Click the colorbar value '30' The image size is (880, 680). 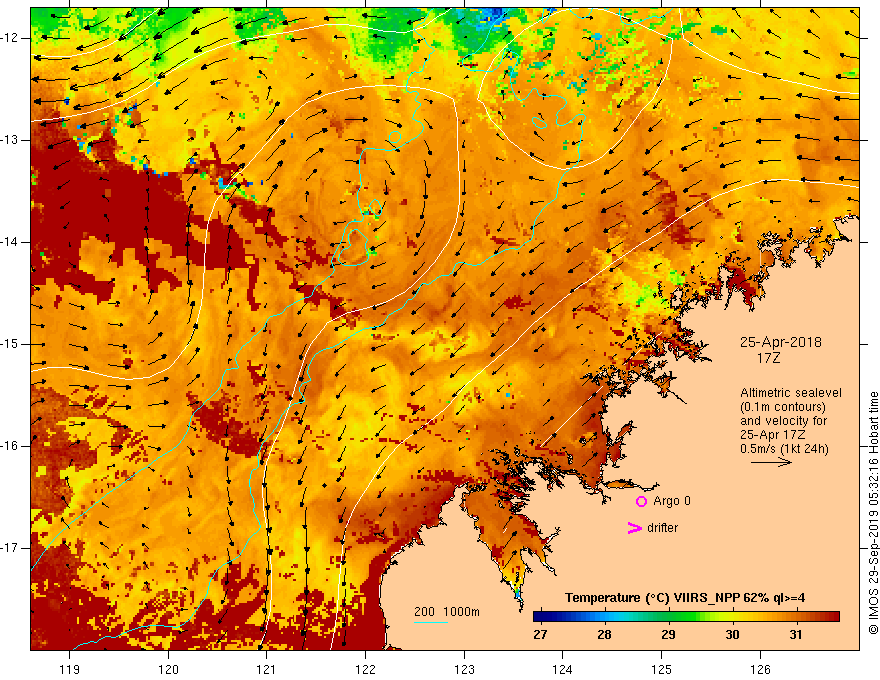(x=732, y=635)
